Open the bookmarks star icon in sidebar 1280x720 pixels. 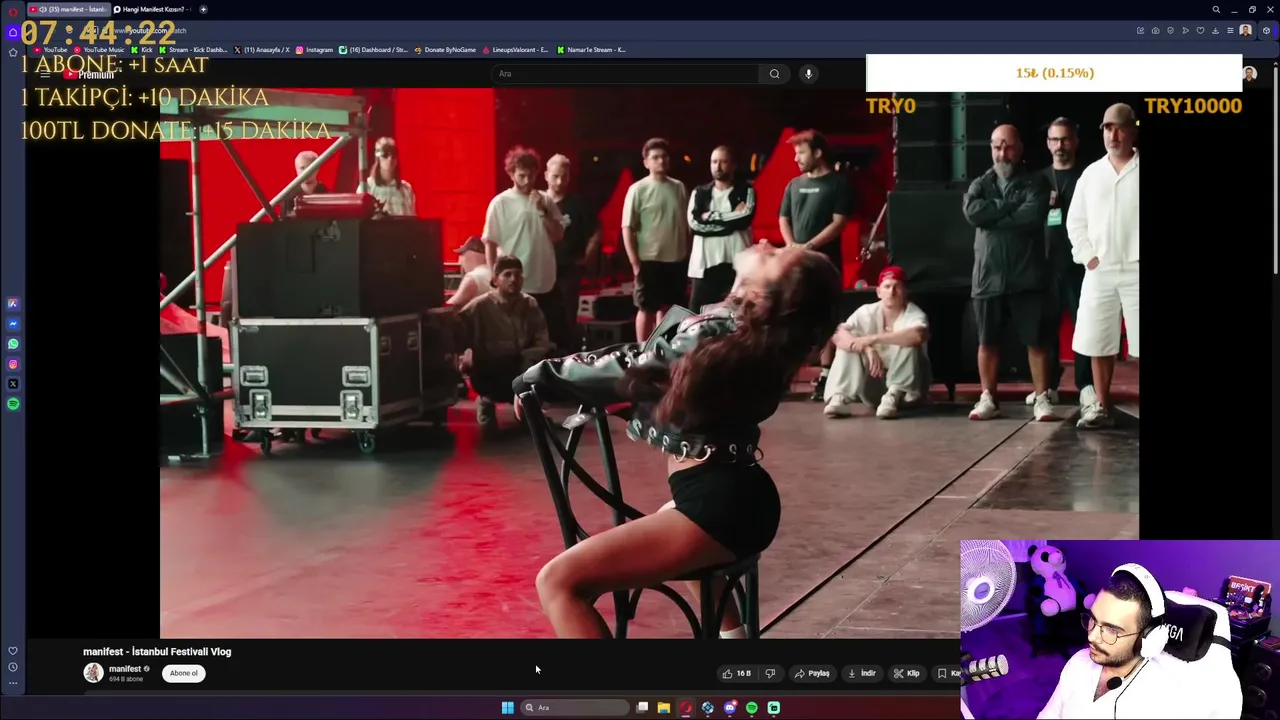pyautogui.click(x=13, y=52)
